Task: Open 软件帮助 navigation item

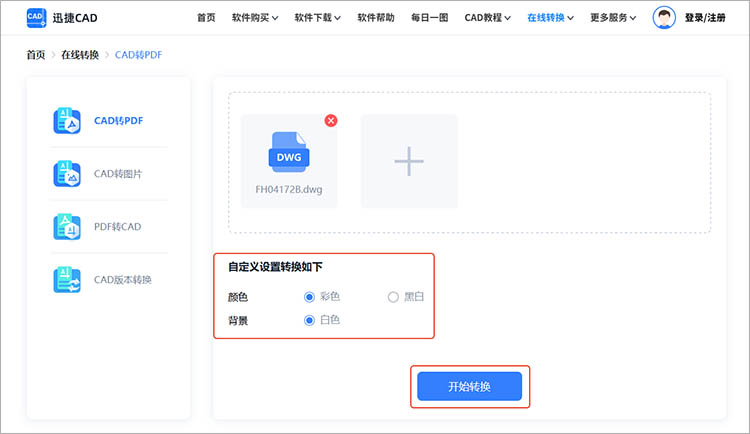Action: [x=376, y=18]
